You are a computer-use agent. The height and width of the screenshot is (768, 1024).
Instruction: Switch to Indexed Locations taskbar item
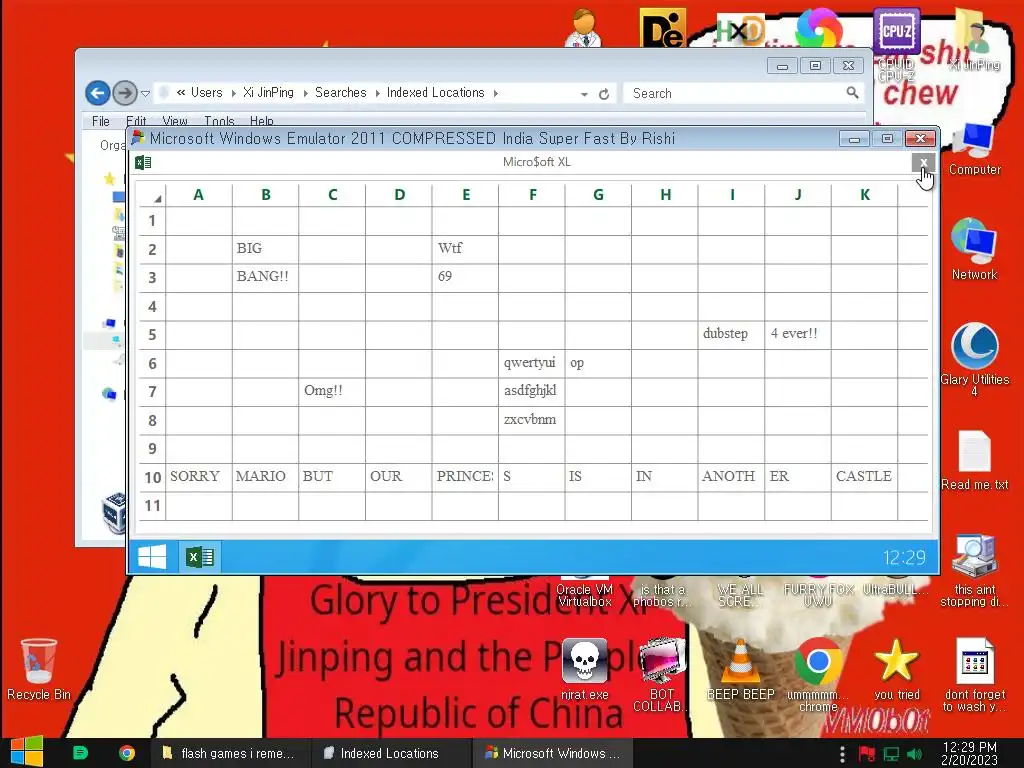(x=389, y=753)
